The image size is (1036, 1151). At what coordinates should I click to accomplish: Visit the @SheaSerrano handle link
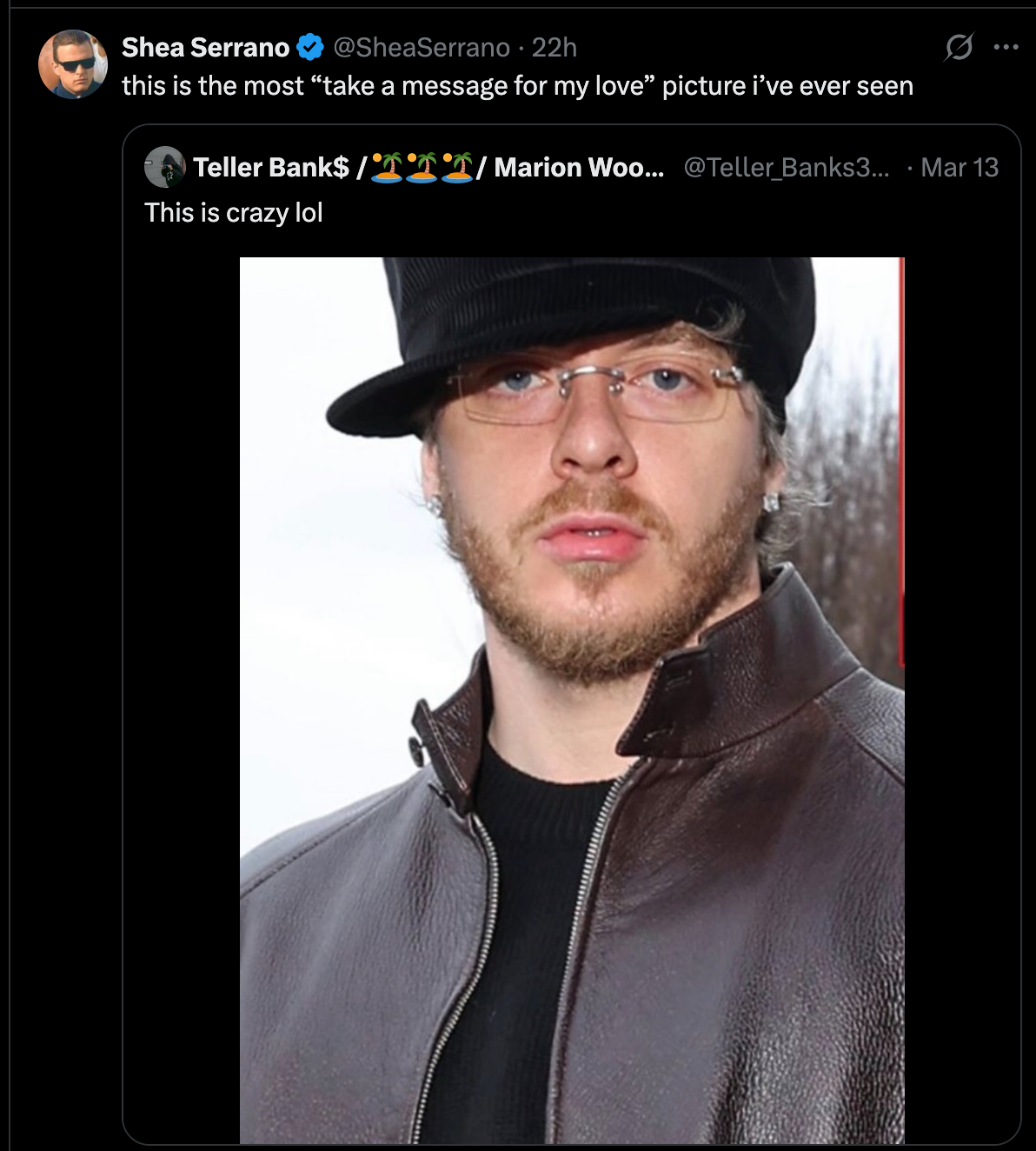click(x=422, y=47)
